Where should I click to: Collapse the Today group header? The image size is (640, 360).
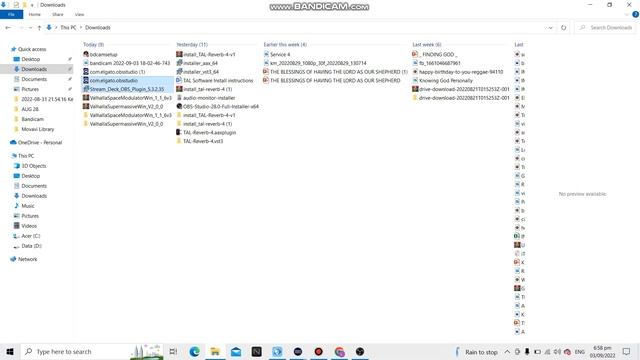93,44
